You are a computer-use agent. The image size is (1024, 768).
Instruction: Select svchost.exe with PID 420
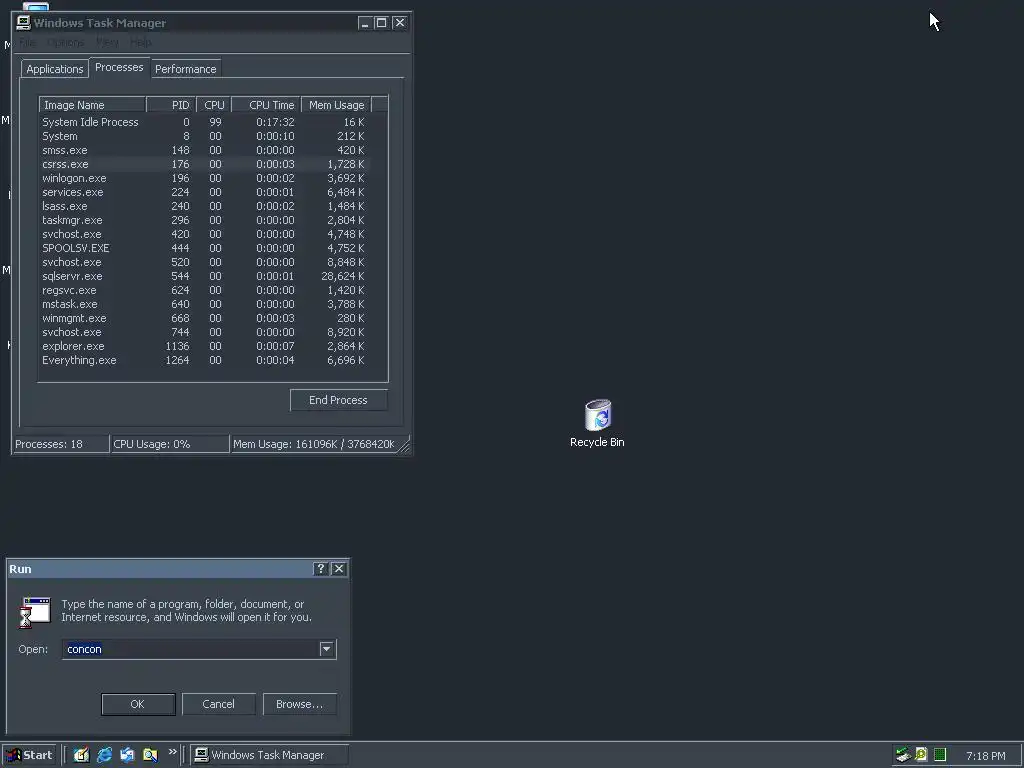[204, 234]
